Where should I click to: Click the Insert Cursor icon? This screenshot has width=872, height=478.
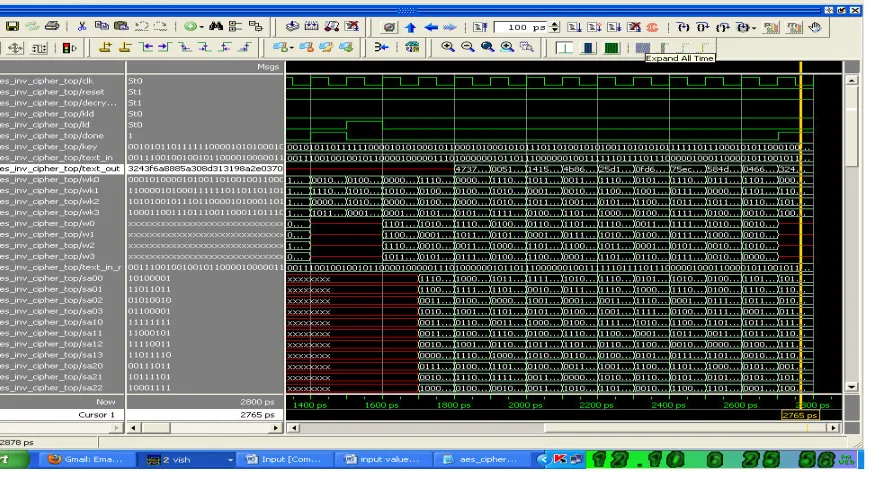pos(105,48)
